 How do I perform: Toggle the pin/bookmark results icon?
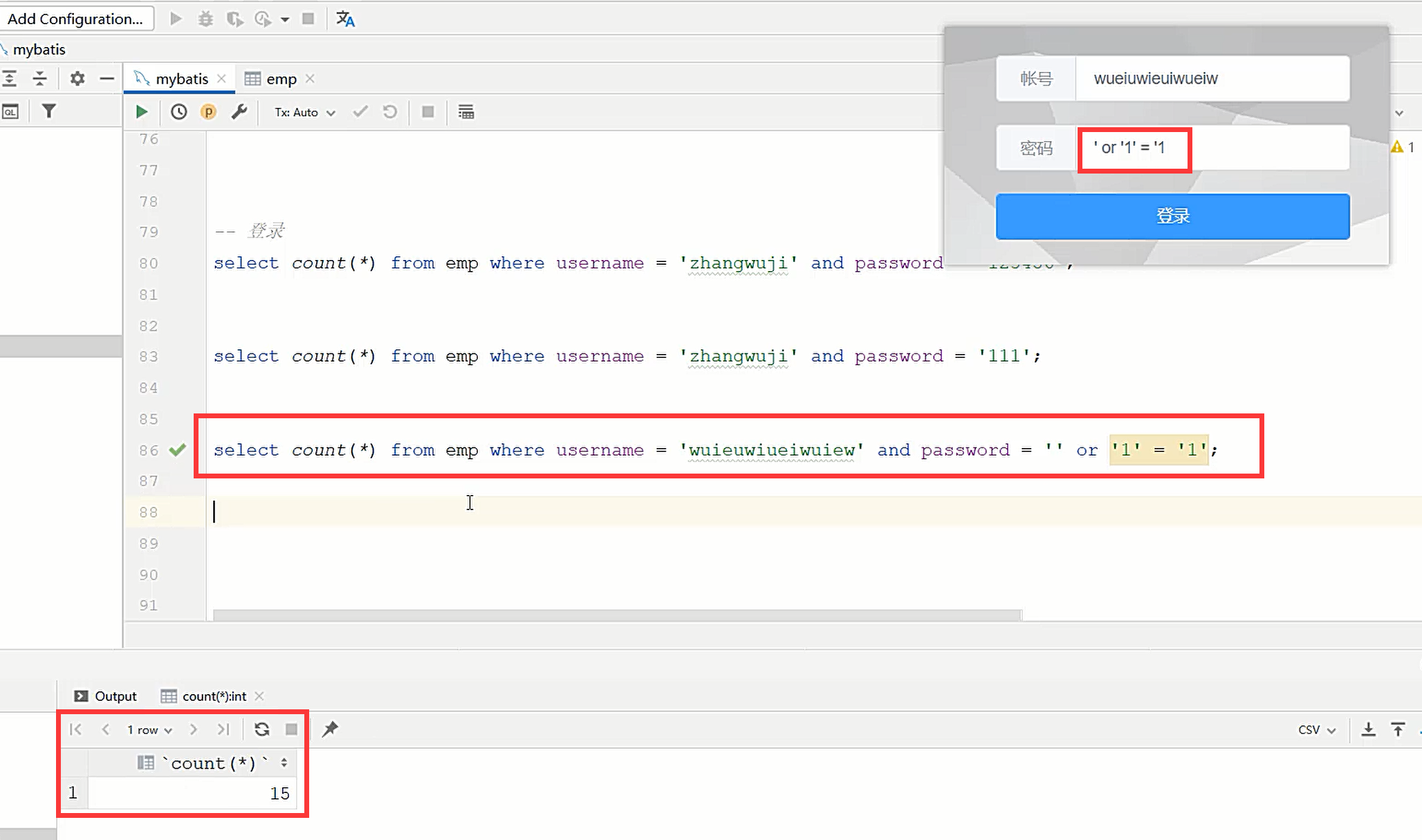[330, 729]
